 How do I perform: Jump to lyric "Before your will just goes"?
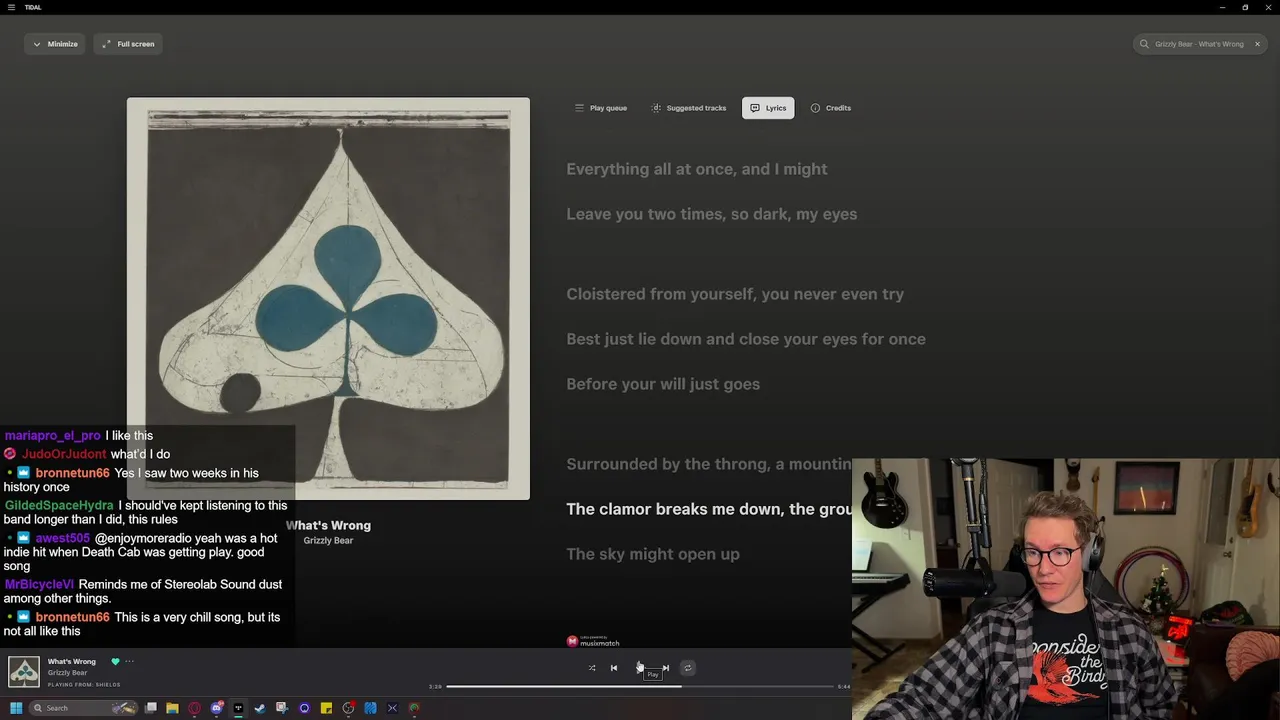pos(663,384)
